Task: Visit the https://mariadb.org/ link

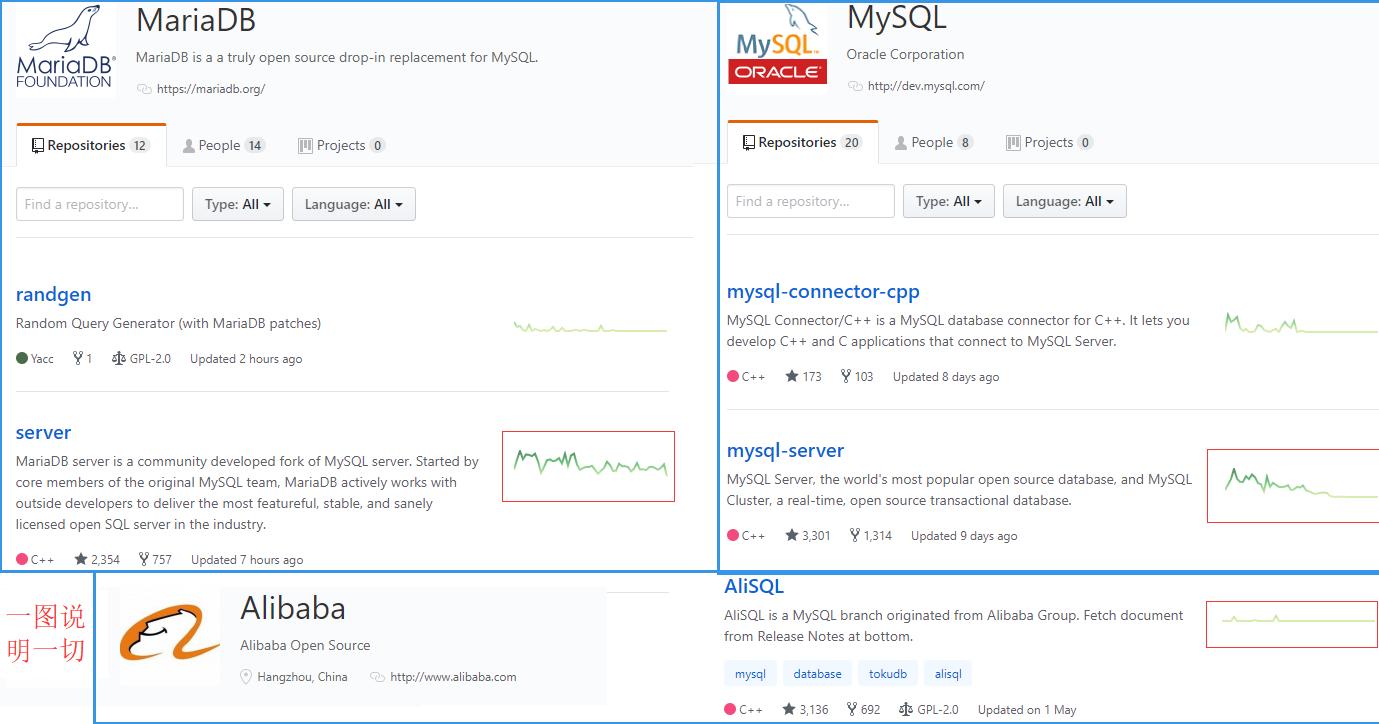Action: pyautogui.click(x=211, y=89)
